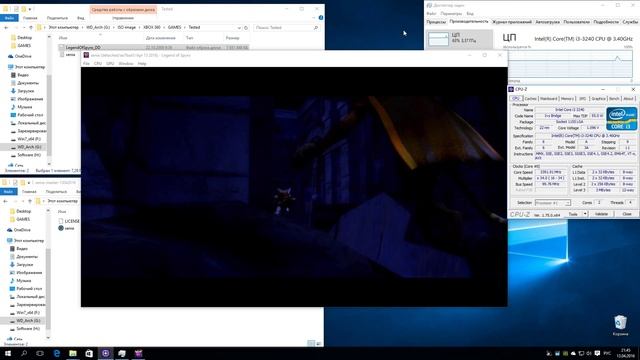Open Автозагрузка tab in Task Manager
The width and height of the screenshot is (640, 360).
click(x=547, y=22)
